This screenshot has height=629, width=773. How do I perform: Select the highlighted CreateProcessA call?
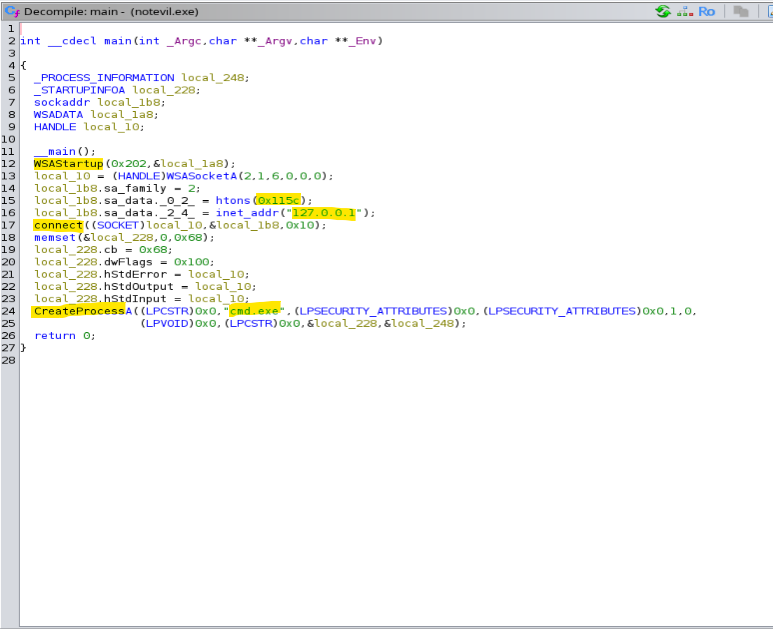click(x=83, y=311)
